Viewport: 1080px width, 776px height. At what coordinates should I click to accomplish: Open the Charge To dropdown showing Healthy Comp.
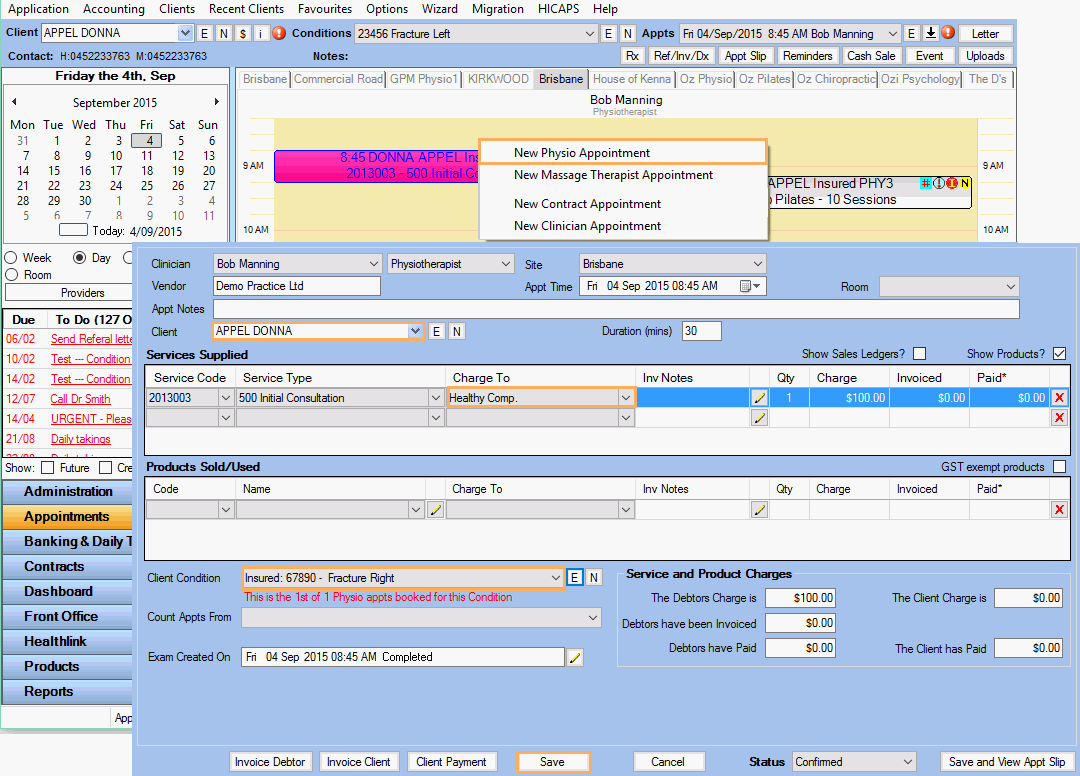(x=624, y=397)
